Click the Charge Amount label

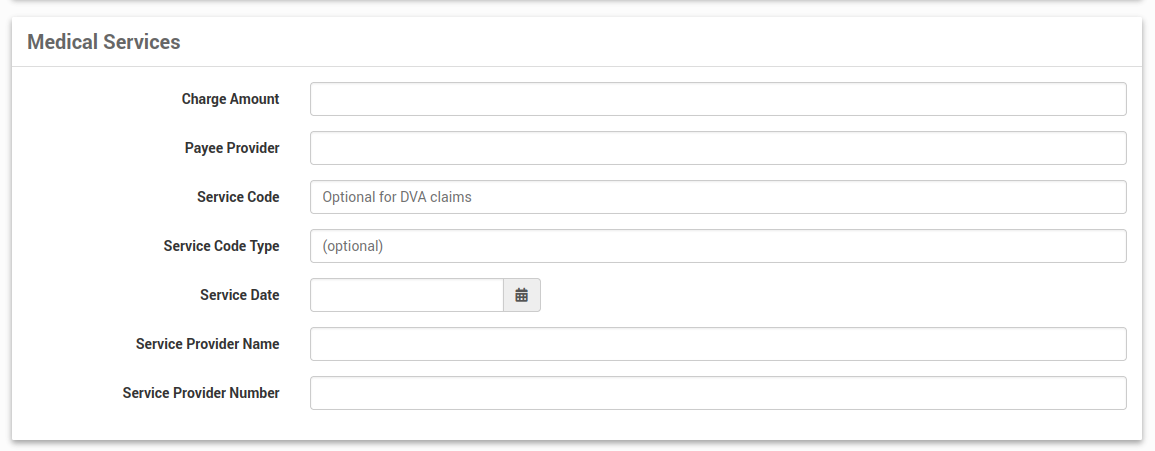230,99
